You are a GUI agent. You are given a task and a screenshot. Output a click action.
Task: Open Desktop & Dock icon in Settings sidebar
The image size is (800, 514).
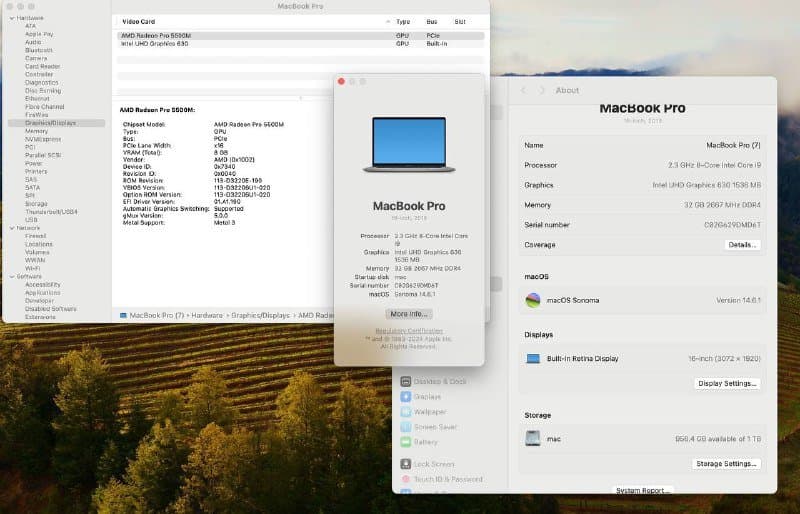tap(406, 381)
